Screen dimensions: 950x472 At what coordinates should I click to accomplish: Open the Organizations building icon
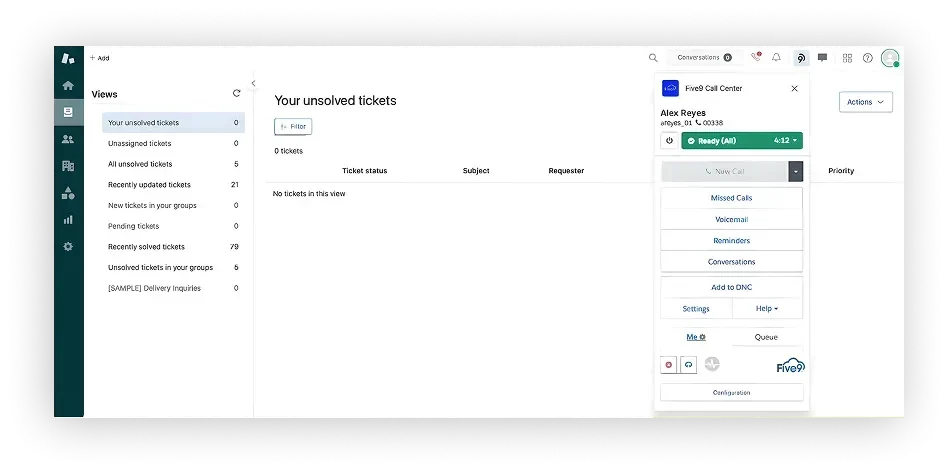click(x=68, y=165)
